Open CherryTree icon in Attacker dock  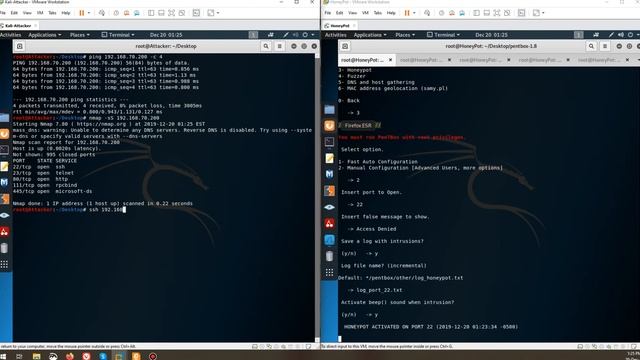coord(4,232)
